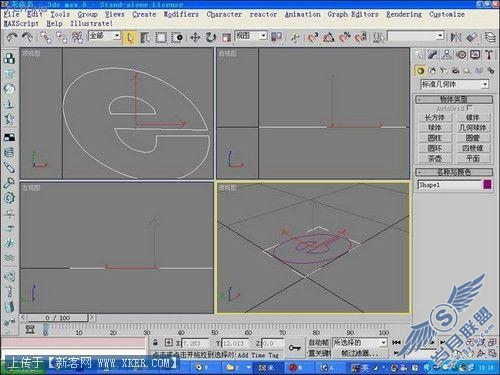Activate the Select Object arrow tool

[x=130, y=37]
